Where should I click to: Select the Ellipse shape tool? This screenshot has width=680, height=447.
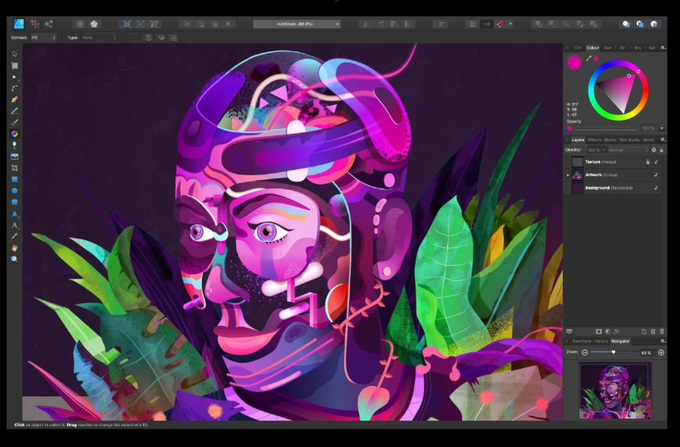(14, 191)
